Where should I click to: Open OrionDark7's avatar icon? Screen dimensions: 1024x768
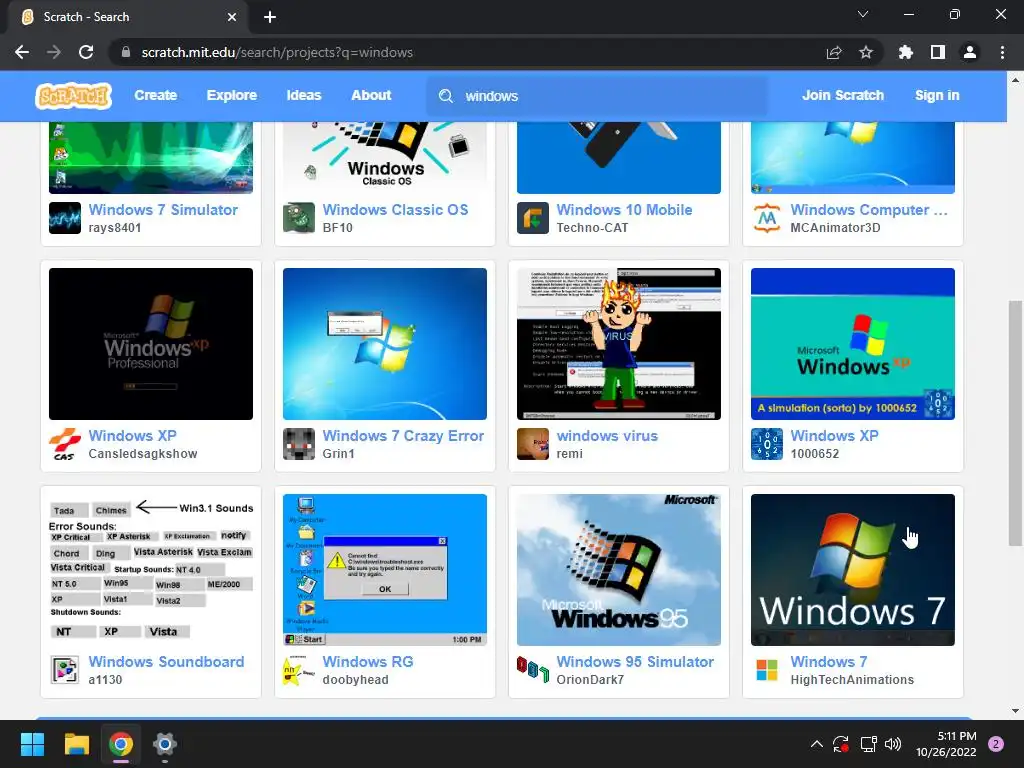coord(533,670)
